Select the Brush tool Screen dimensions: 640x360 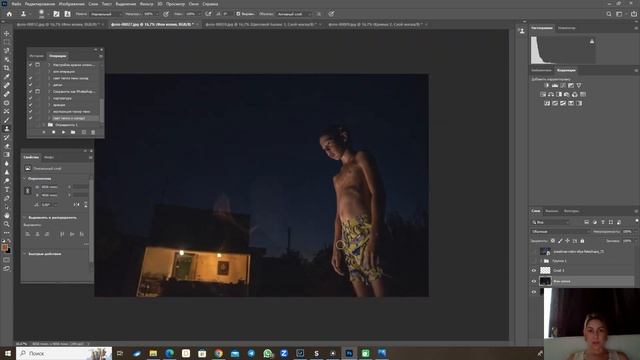point(7,120)
